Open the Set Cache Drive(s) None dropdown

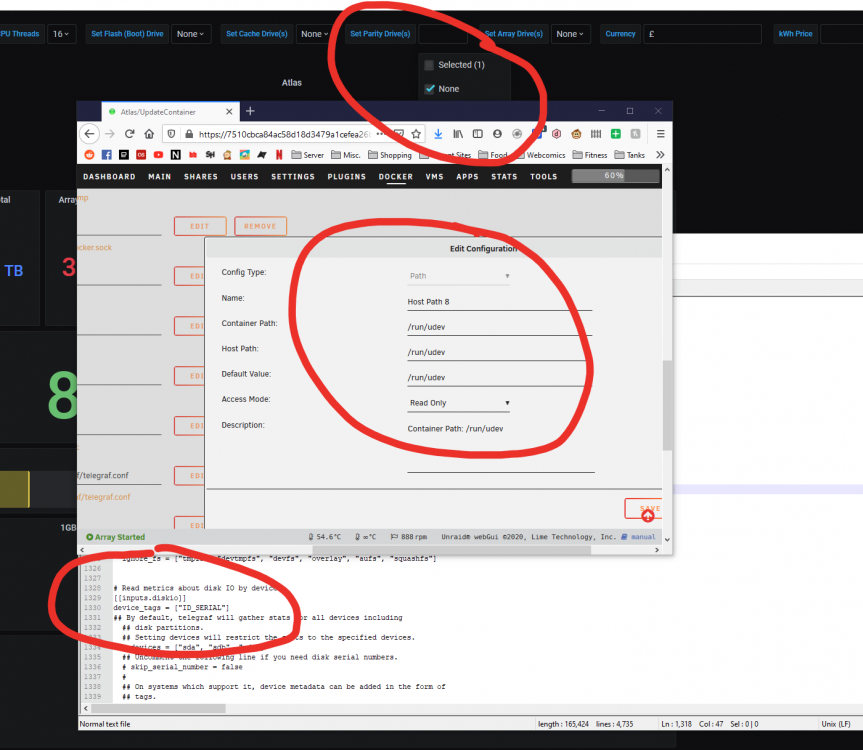[314, 34]
